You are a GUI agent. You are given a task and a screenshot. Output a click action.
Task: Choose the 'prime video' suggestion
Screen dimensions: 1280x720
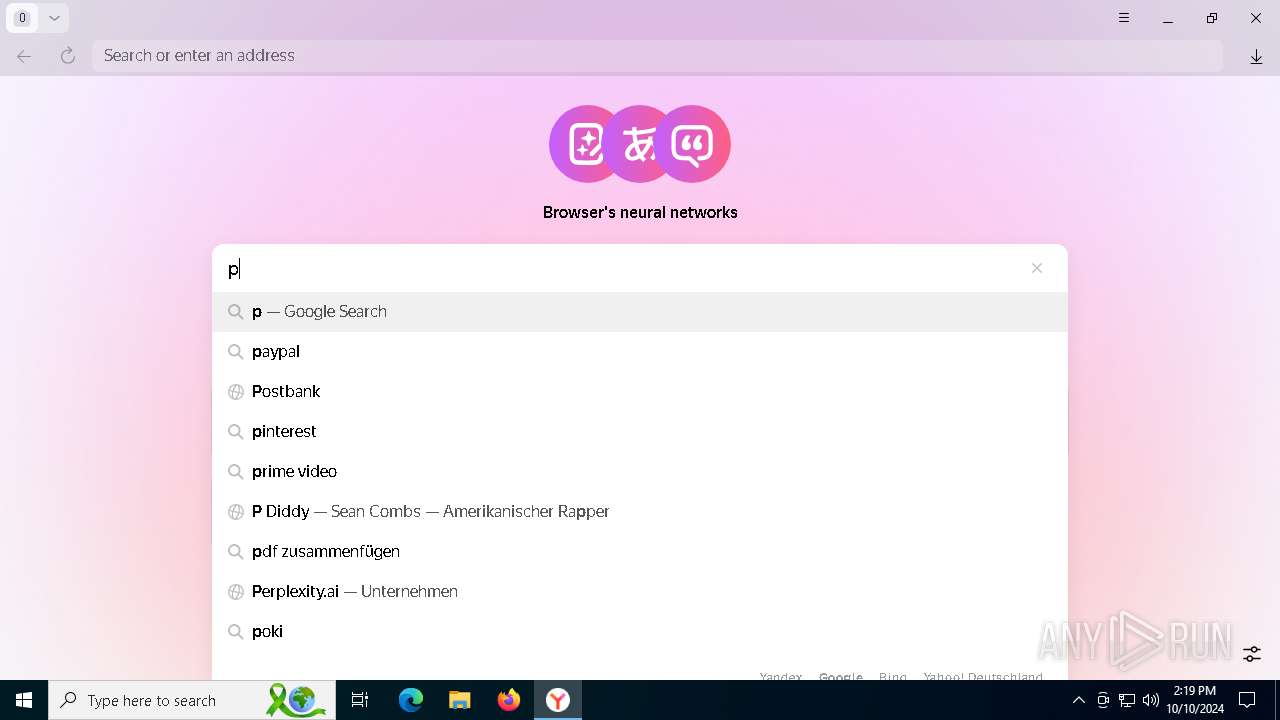[640, 471]
